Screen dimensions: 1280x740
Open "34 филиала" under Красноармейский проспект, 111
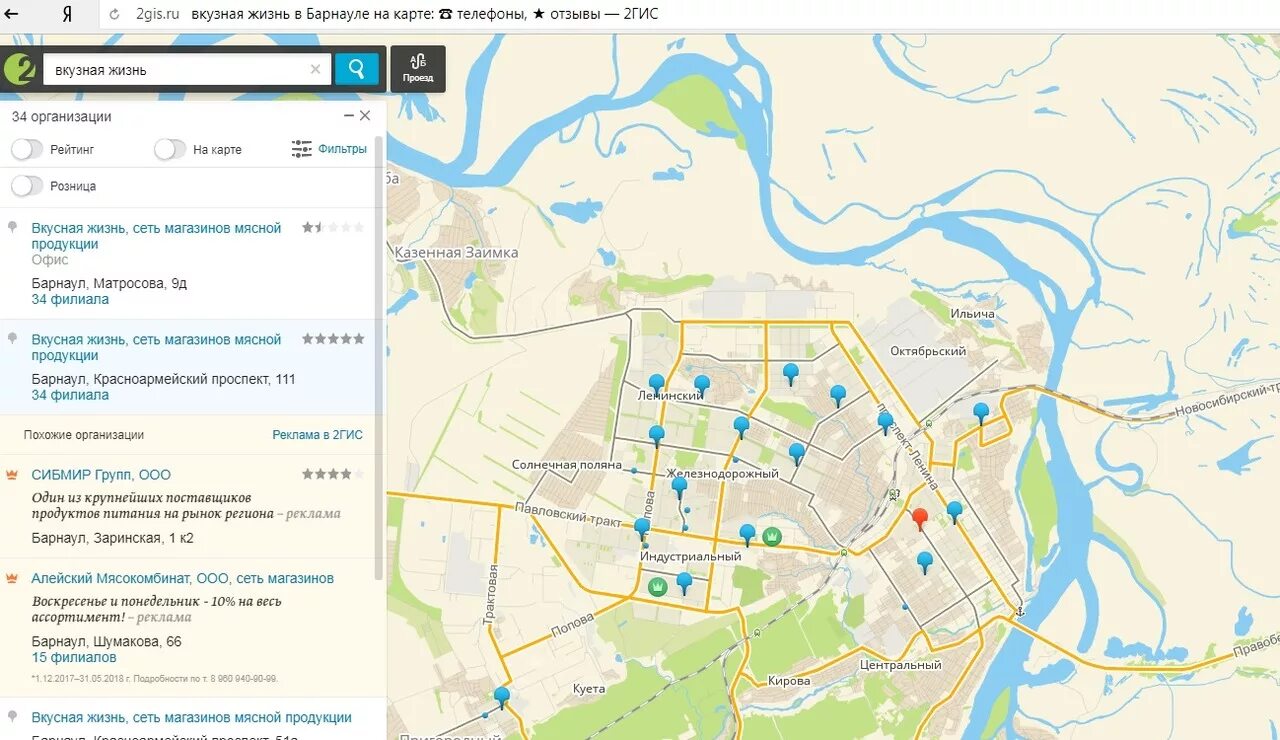click(x=70, y=395)
